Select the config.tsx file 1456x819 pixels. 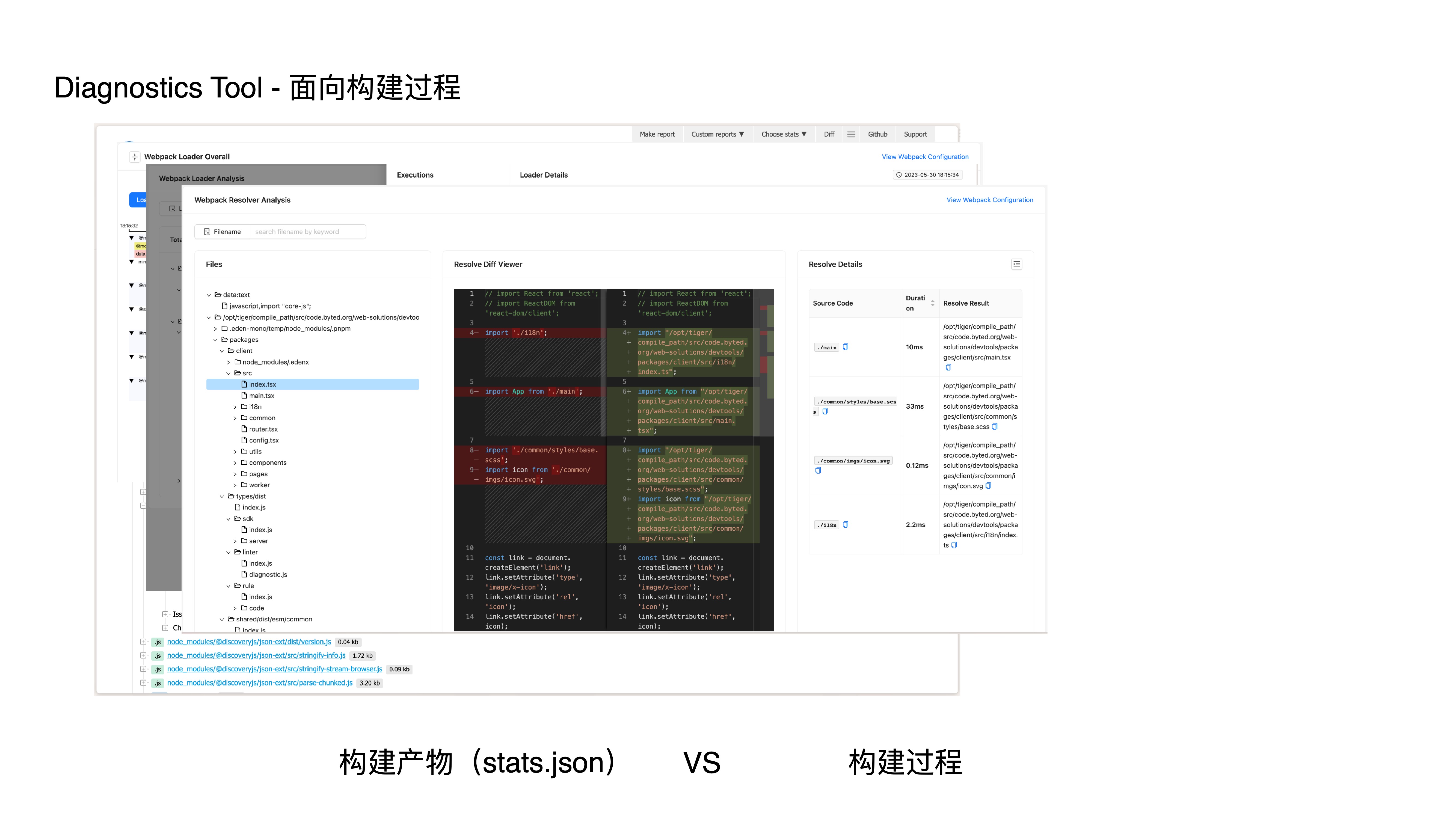point(259,440)
